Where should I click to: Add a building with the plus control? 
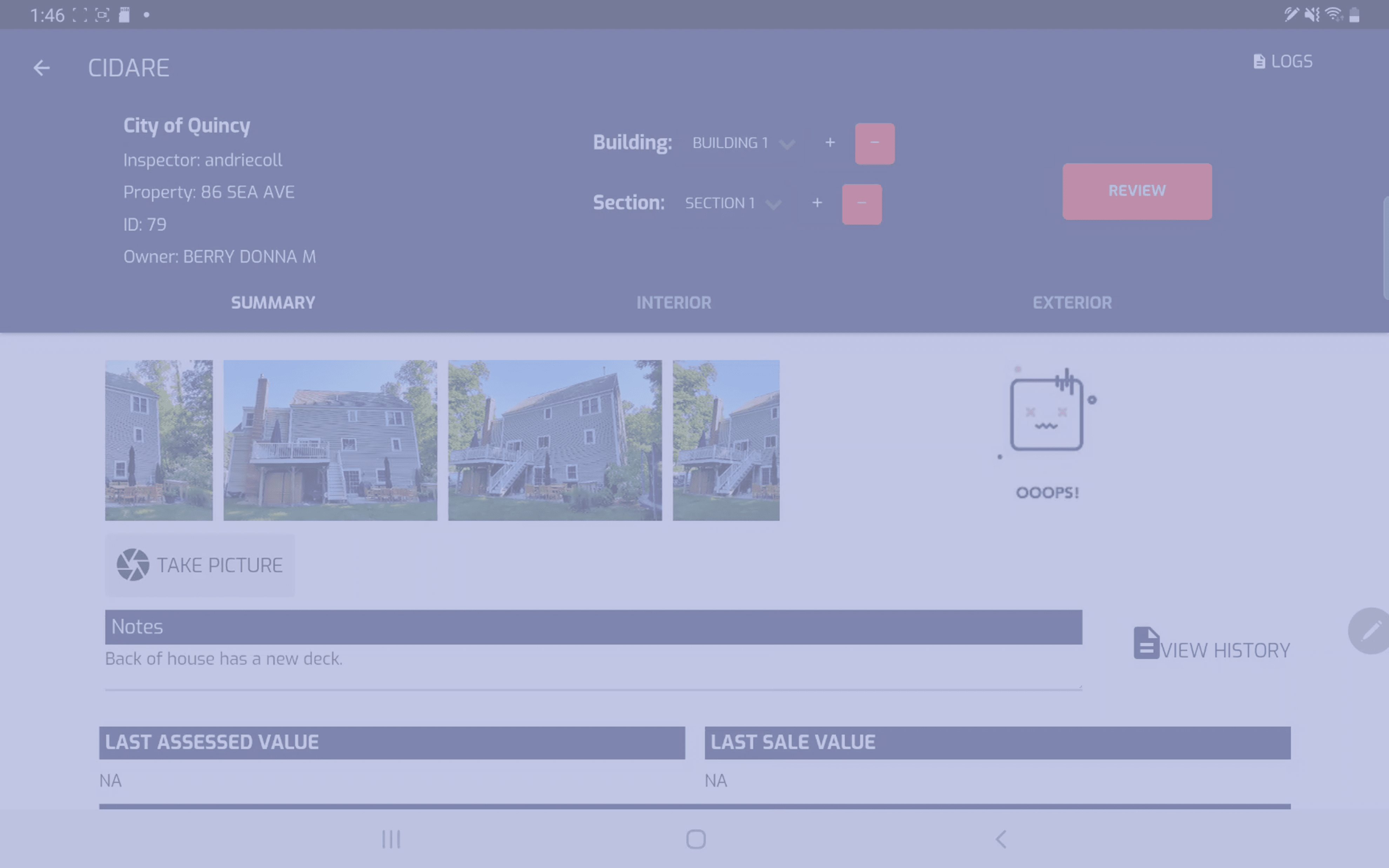[830, 143]
